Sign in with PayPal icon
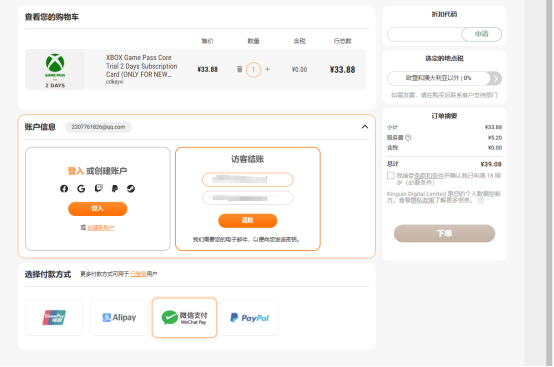554x367 pixels. tap(115, 189)
